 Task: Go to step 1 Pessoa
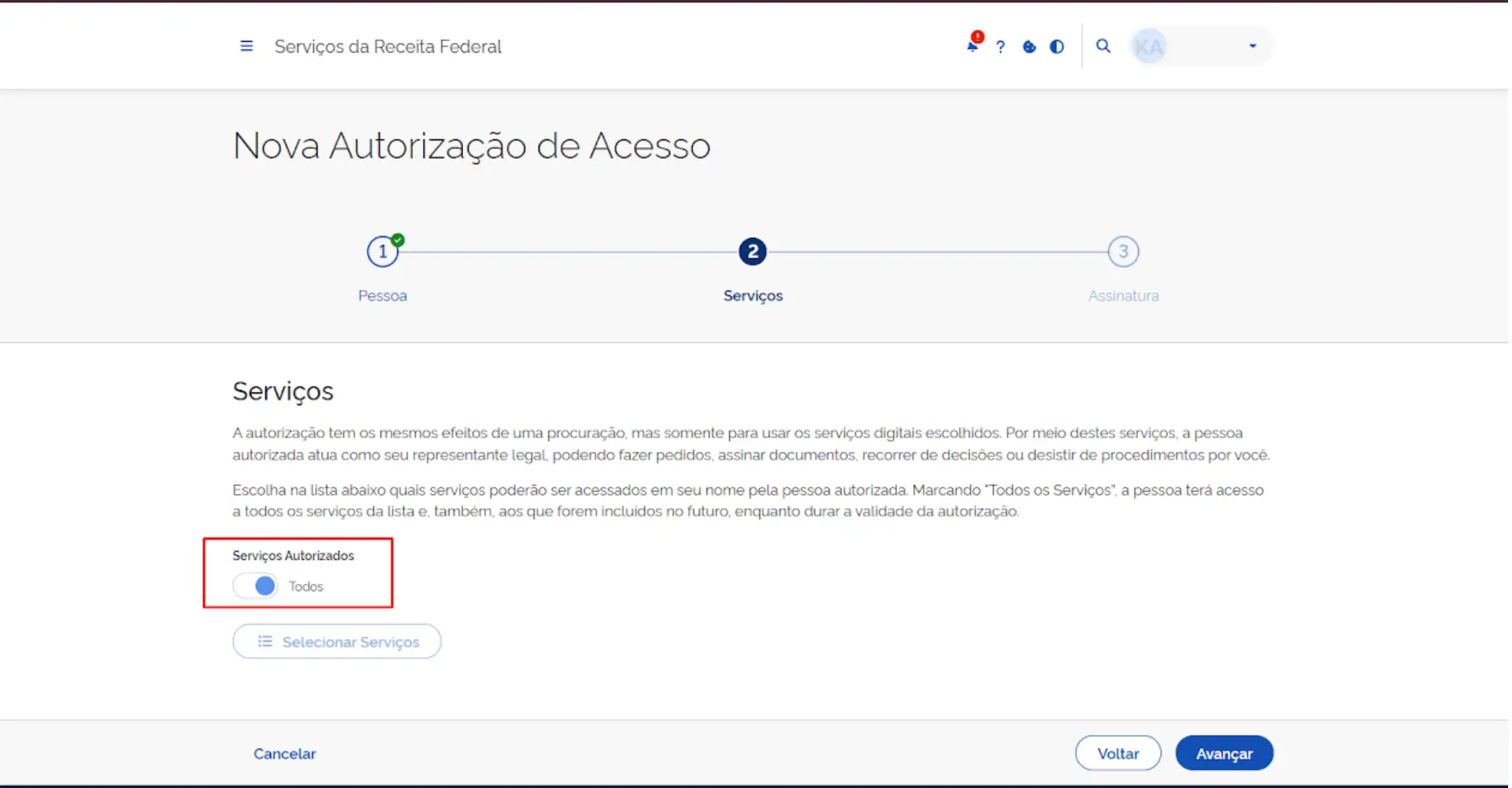tap(383, 251)
